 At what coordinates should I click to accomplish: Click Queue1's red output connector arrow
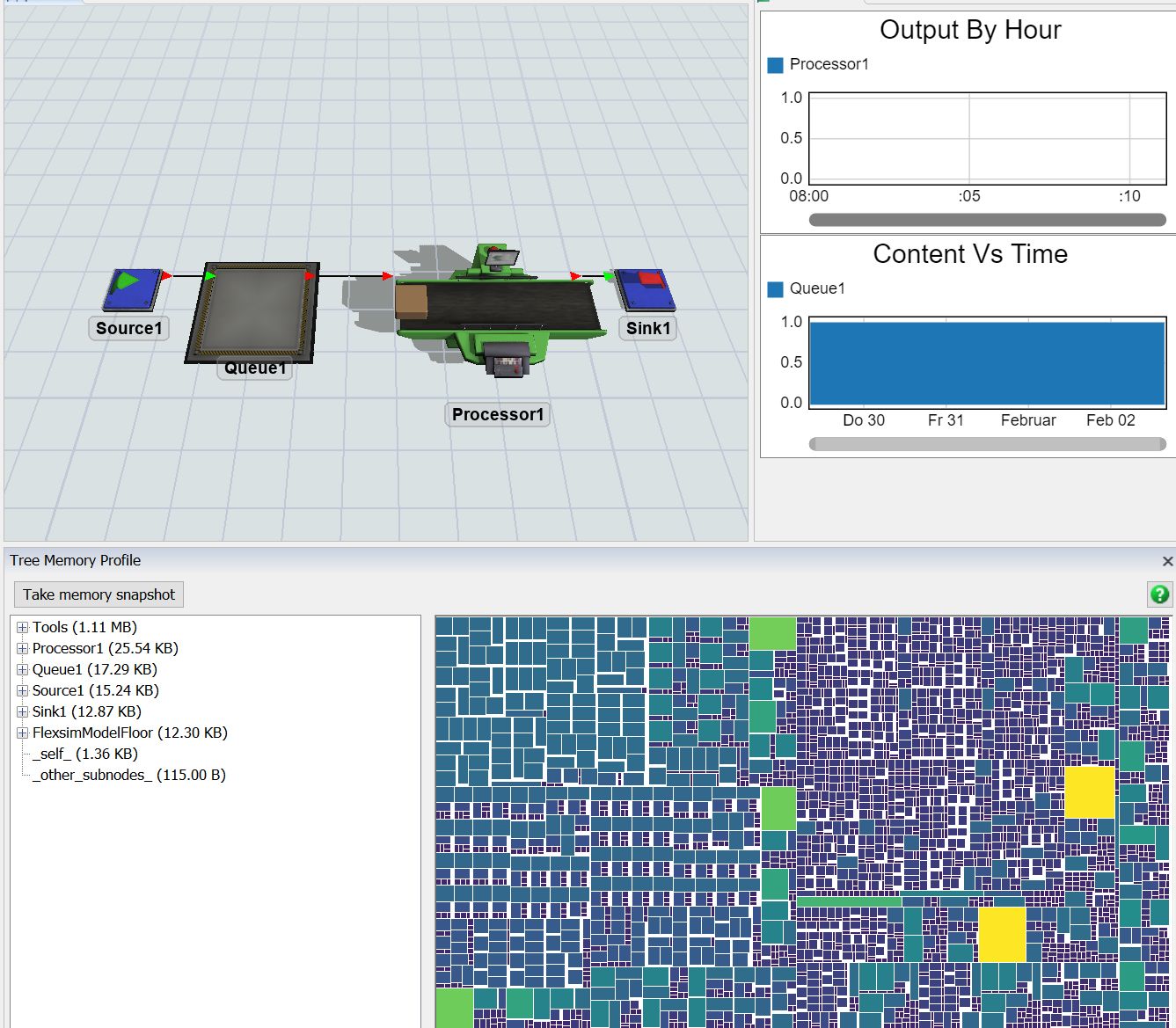click(310, 276)
